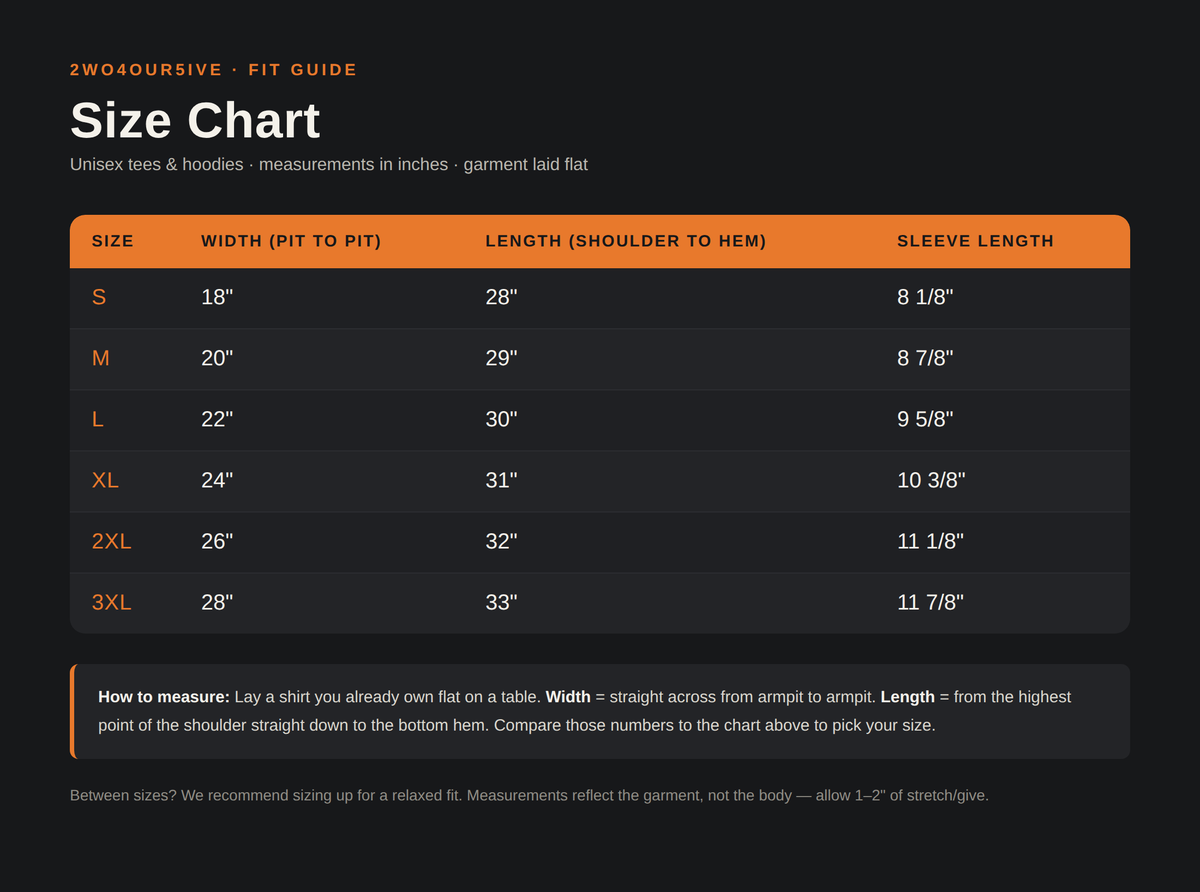Select the S size row label
The width and height of the screenshot is (1200, 892).
[99, 297]
